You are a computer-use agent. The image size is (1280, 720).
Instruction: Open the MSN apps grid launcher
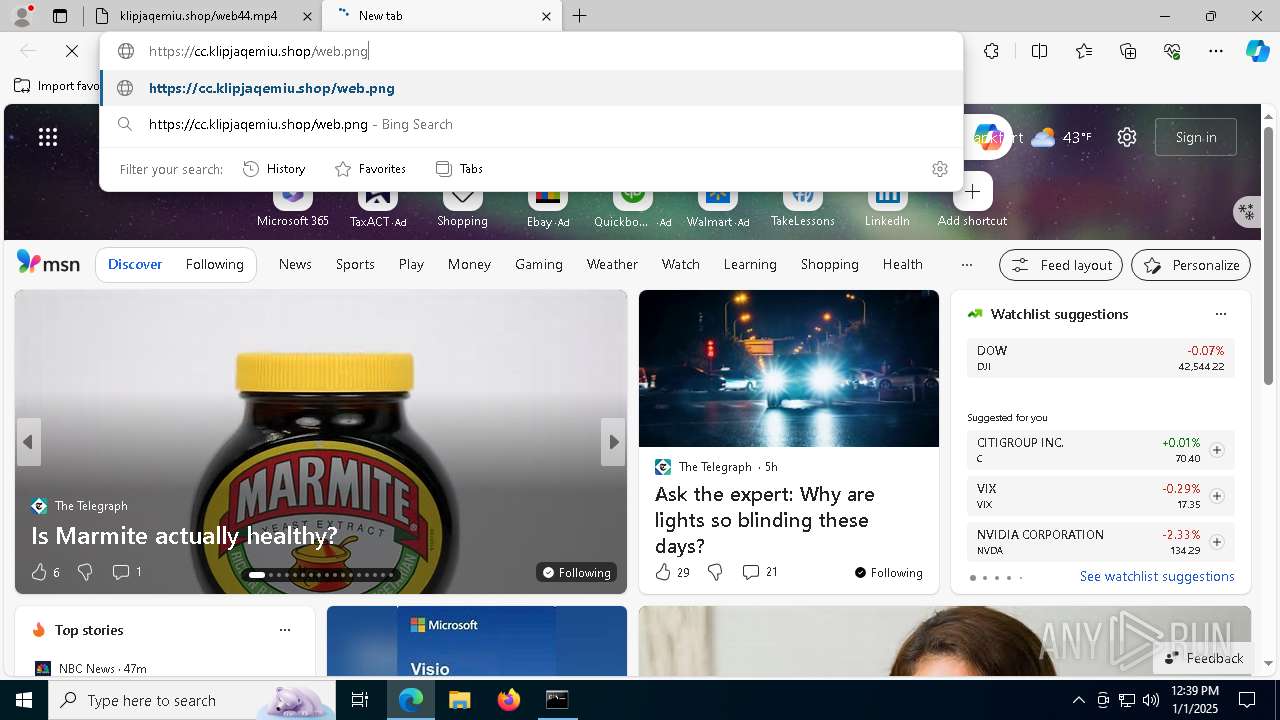click(48, 137)
